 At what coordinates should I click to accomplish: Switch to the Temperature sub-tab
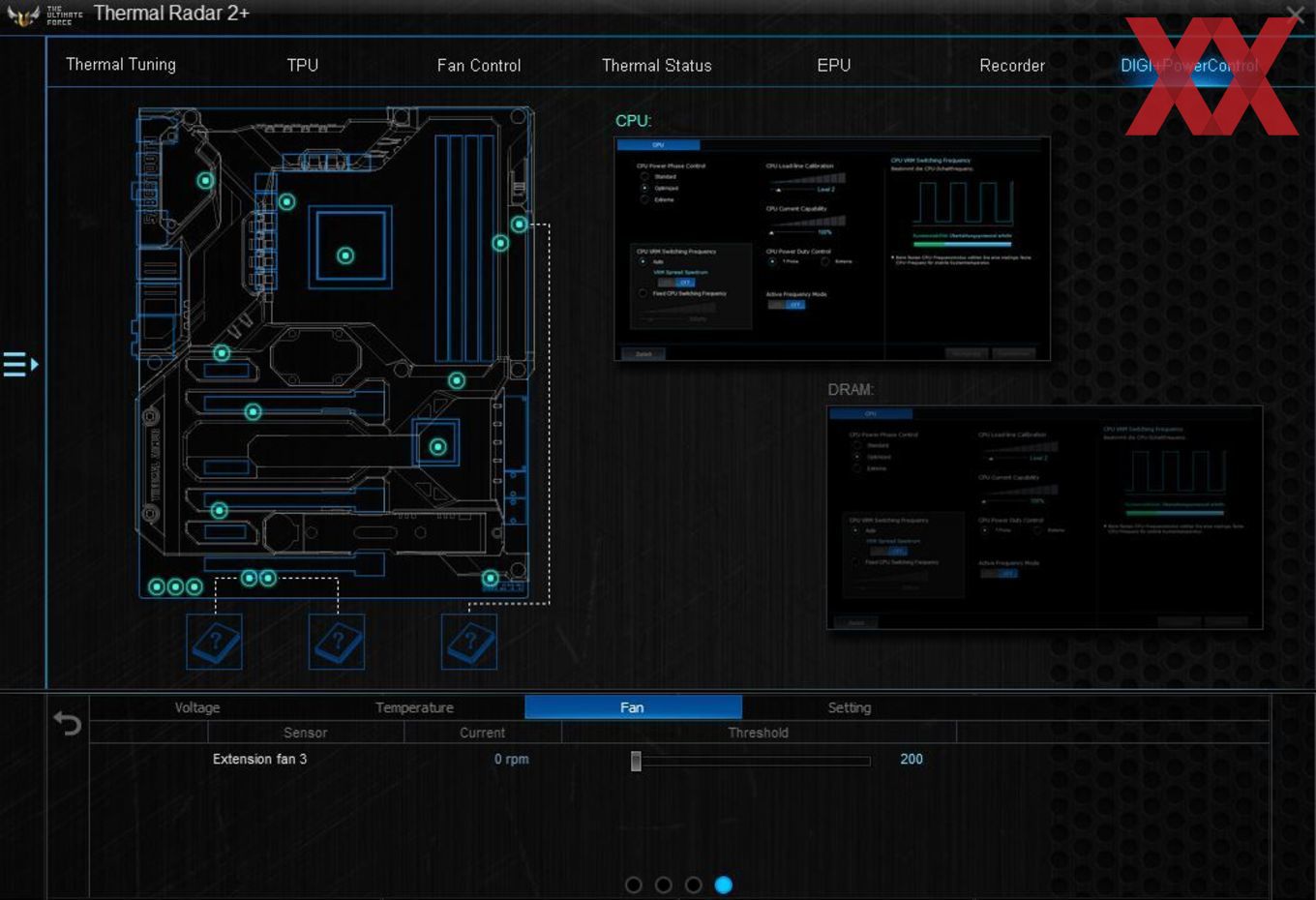(x=414, y=707)
